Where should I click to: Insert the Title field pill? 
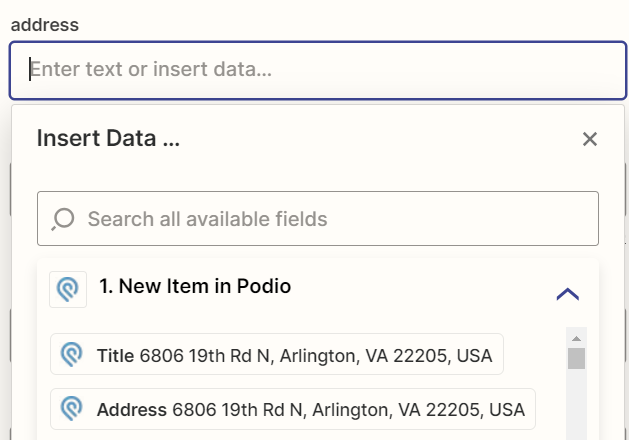click(277, 354)
